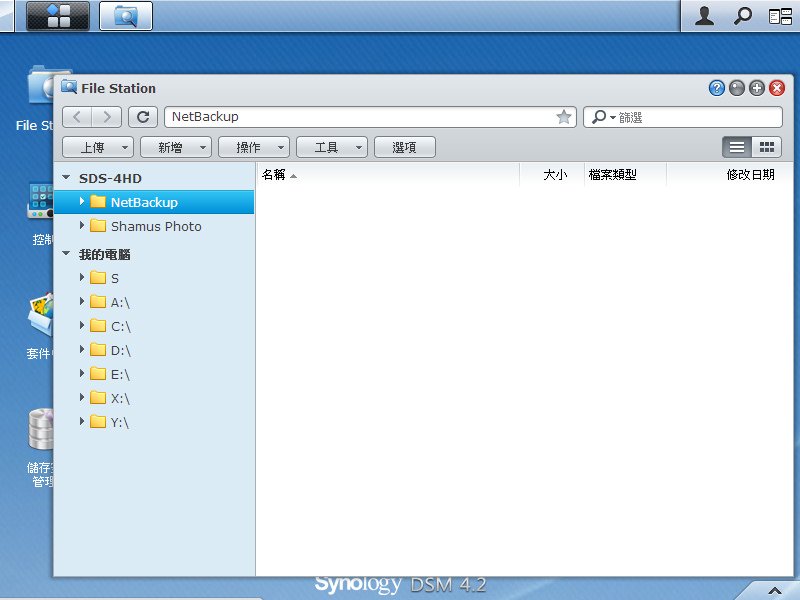The image size is (800, 600).
Task: Go back to previous folder
Action: point(77,117)
